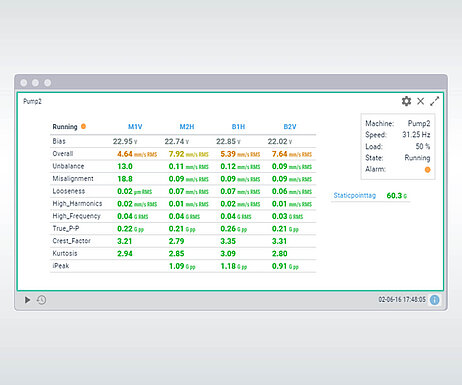The width and height of the screenshot is (462, 385).
Task: Select the Kurtosis row label
Action: click(x=65, y=253)
